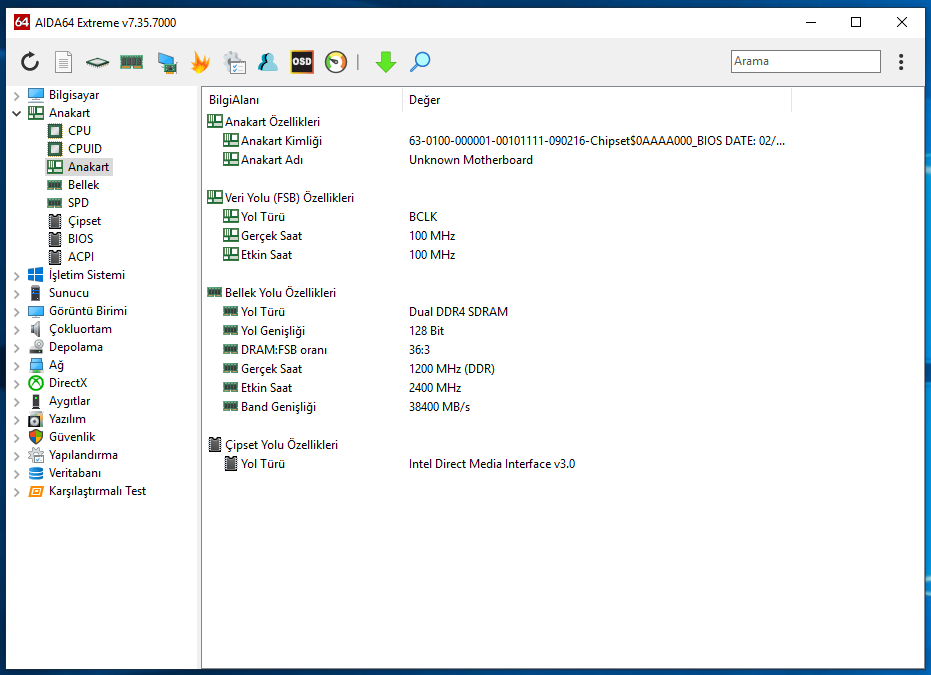931x675 pixels.
Task: Select the SPD tree item
Action: [78, 203]
